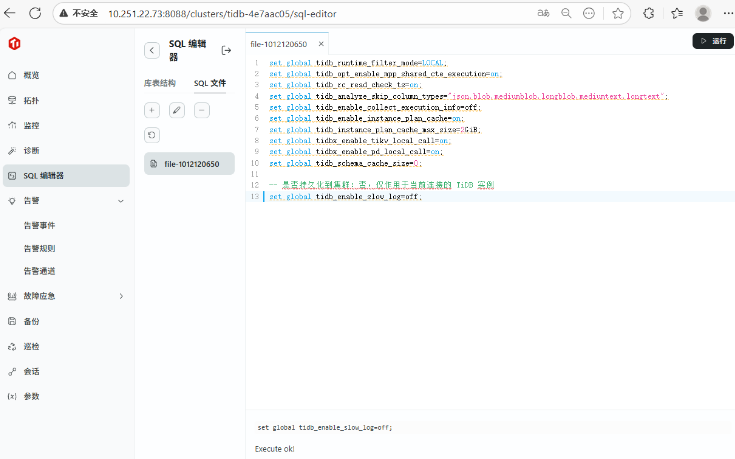Image resolution: width=735 pixels, height=459 pixels.
Task: Click the refresh file list icon
Action: 152,135
